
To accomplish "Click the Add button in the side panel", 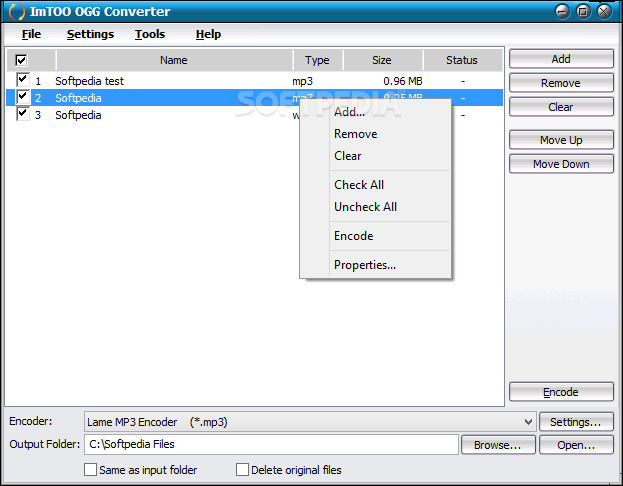I will pos(561,59).
